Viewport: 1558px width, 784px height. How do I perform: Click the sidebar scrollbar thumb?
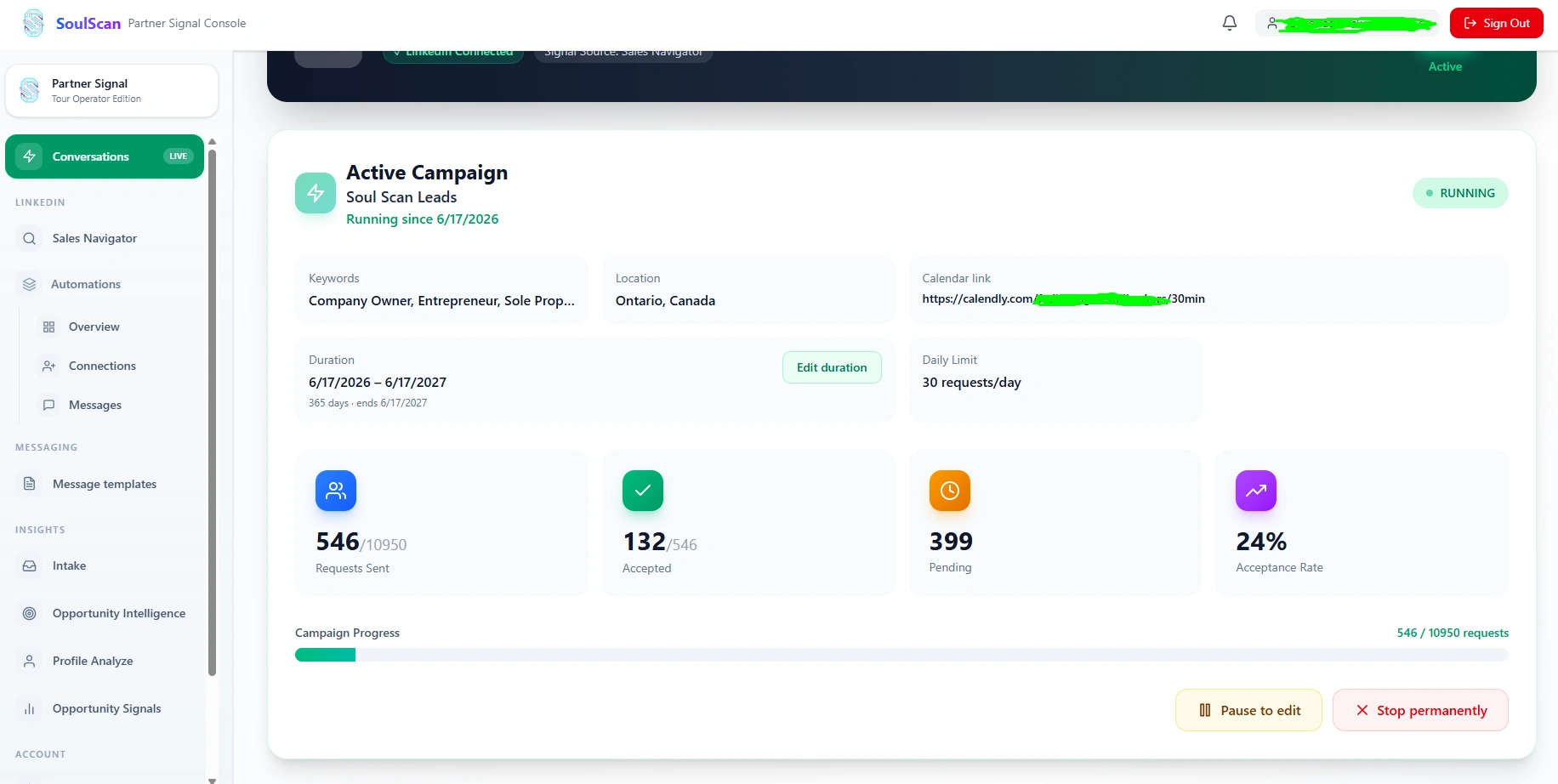212,412
